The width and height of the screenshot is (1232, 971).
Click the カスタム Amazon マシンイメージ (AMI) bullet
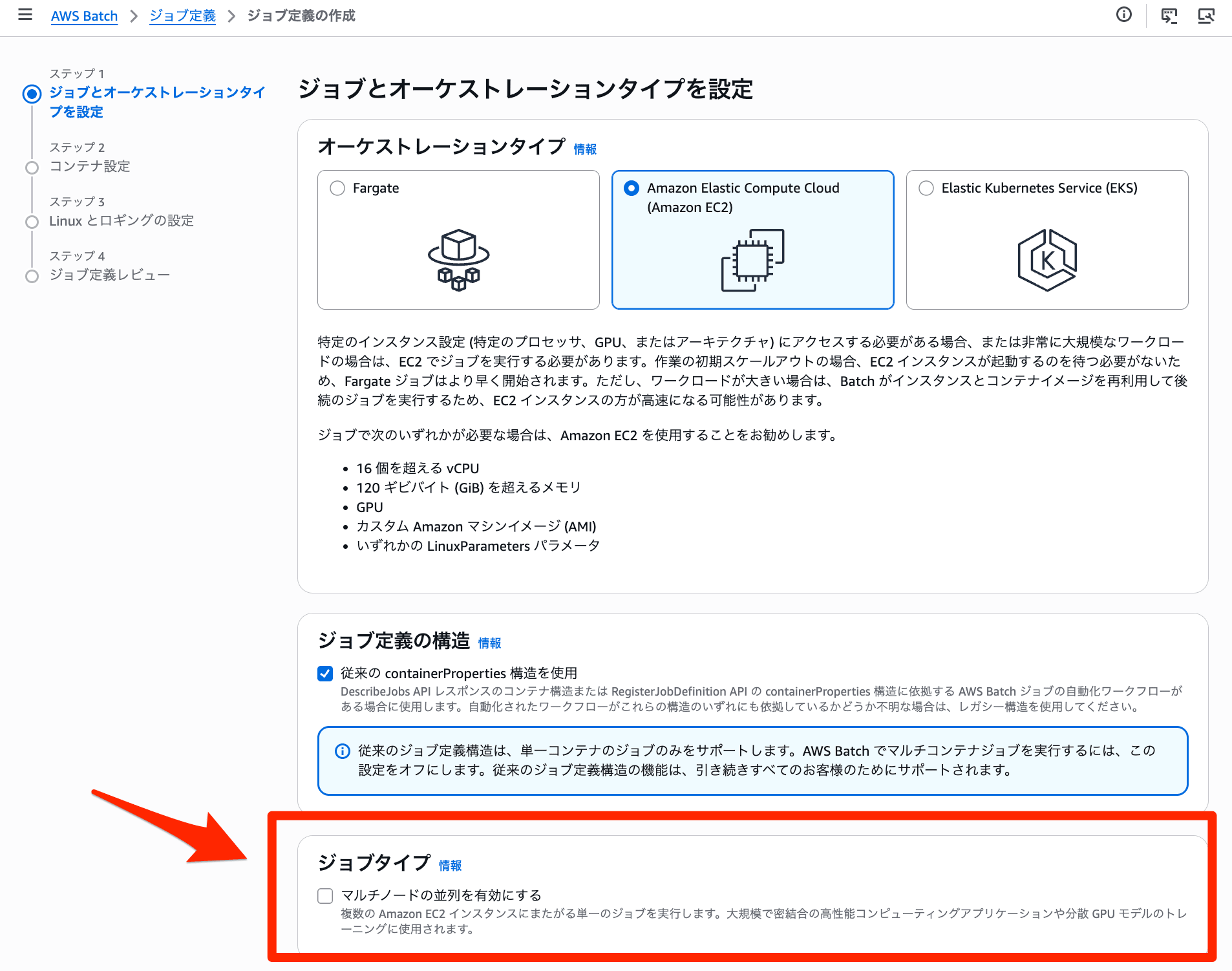pos(476,527)
